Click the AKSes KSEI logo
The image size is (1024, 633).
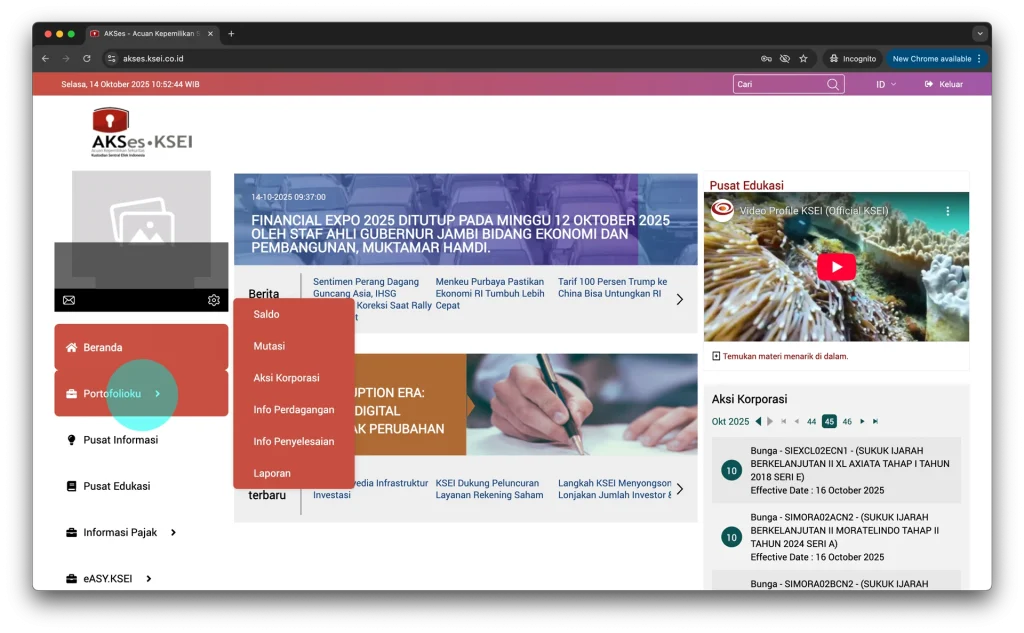141,133
